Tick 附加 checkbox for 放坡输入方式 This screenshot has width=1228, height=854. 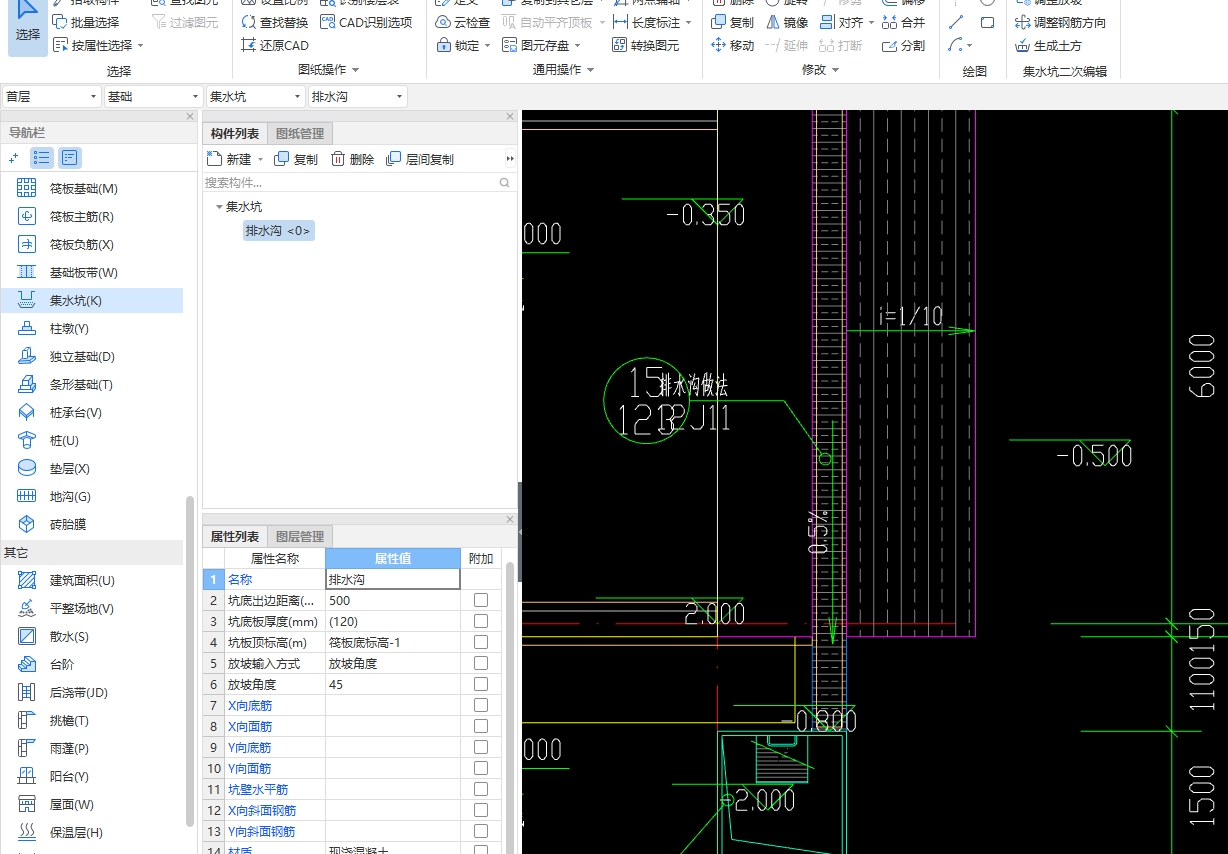[481, 663]
